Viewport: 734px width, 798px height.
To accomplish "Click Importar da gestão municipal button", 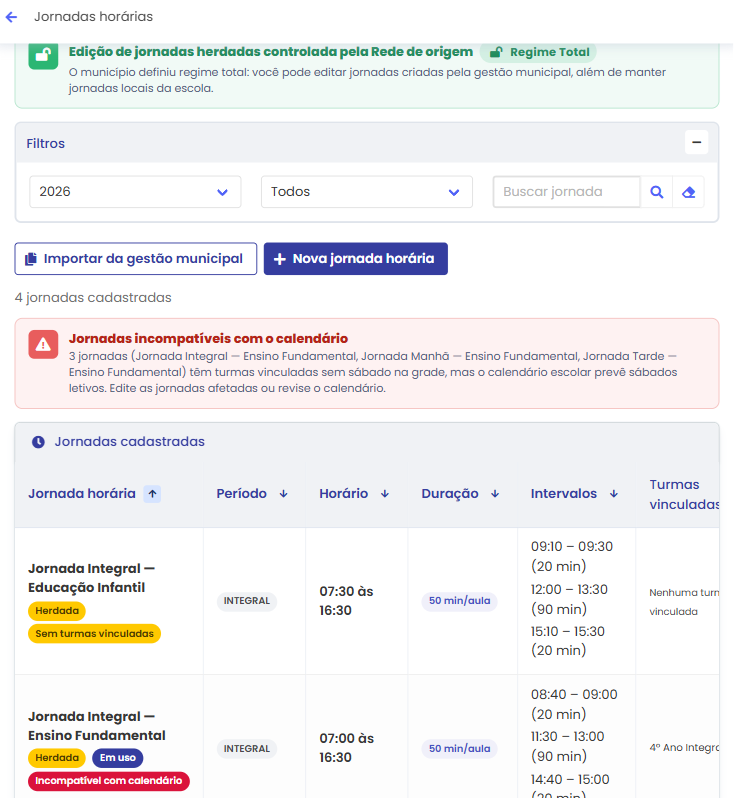I will click(136, 259).
